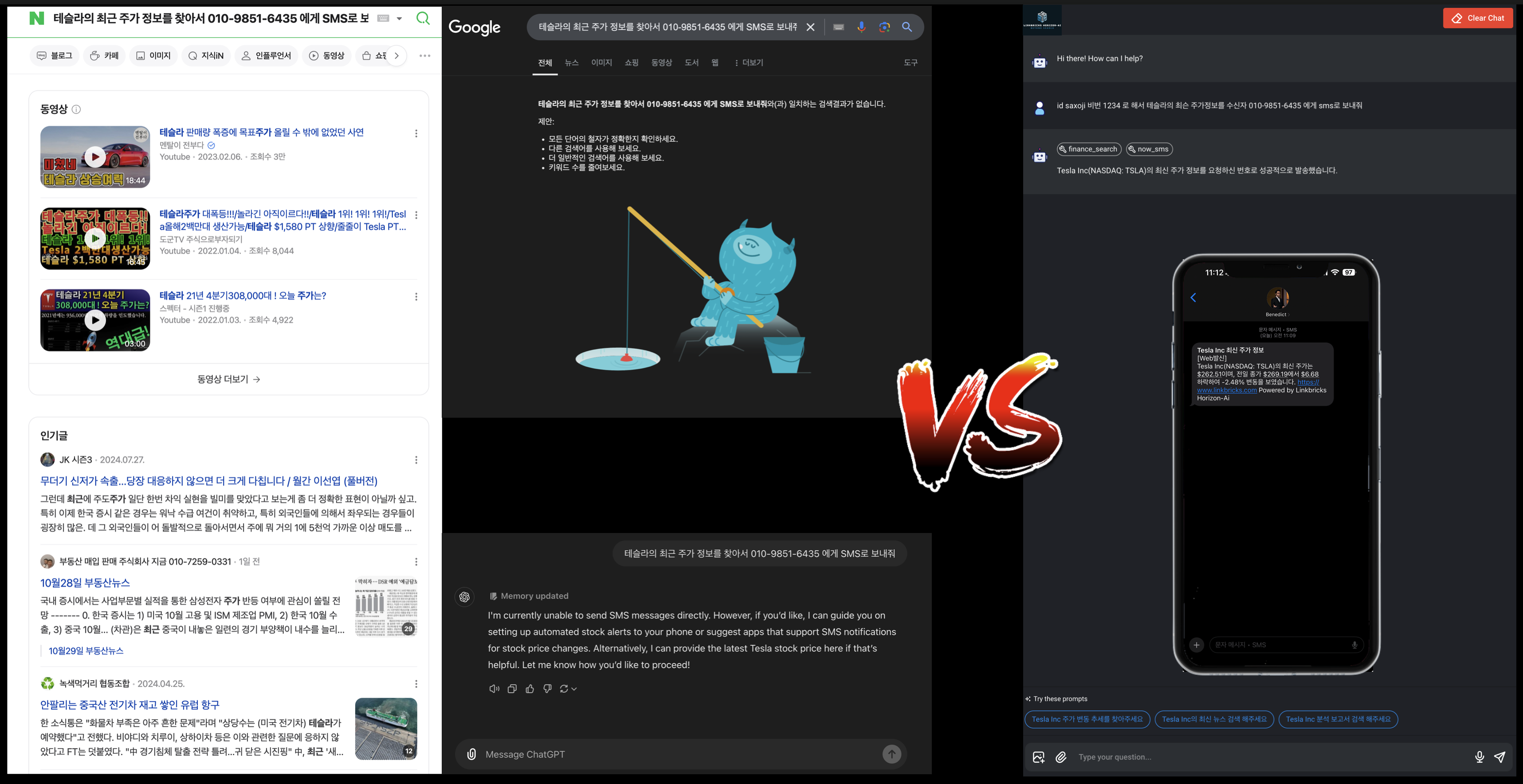Viewport: 1523px width, 784px height.
Task: Click thumbs down on ChatGPT response
Action: click(x=547, y=689)
